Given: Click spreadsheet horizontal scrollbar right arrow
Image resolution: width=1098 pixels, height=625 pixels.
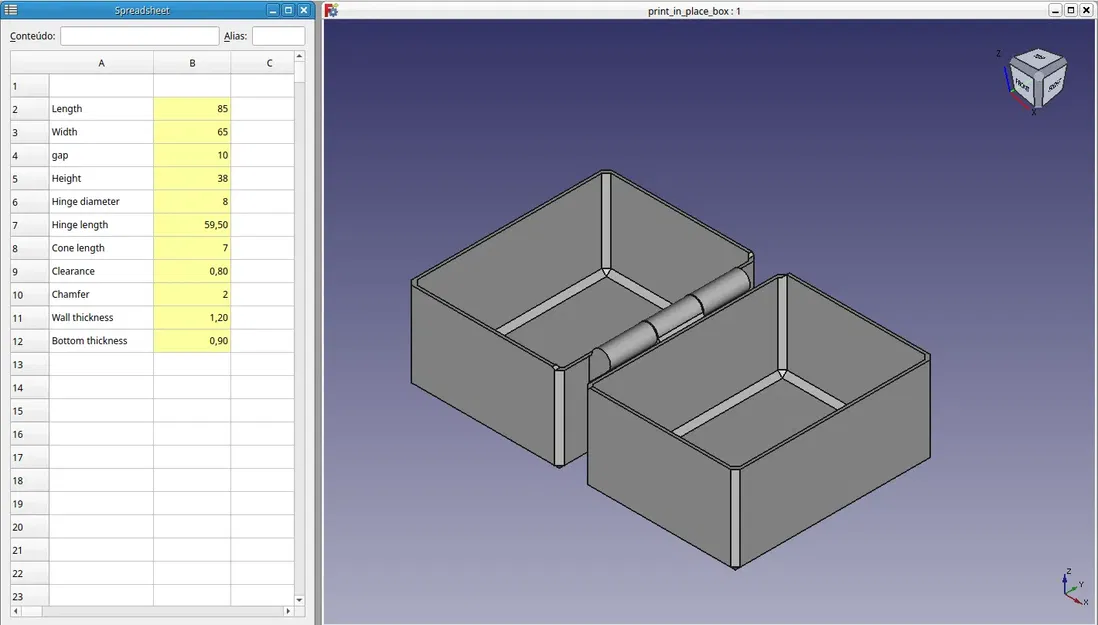Looking at the screenshot, I should point(288,611).
